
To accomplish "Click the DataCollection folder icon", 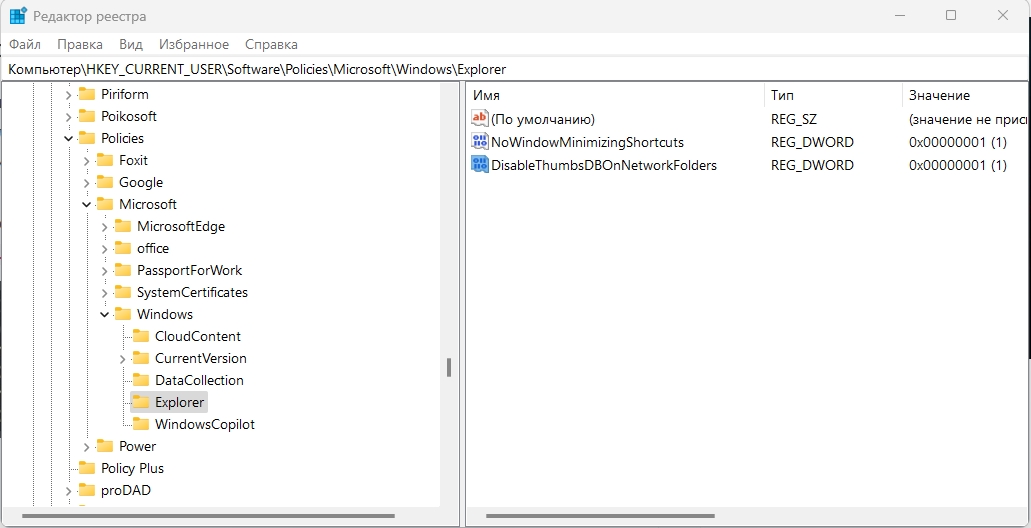I will 141,380.
